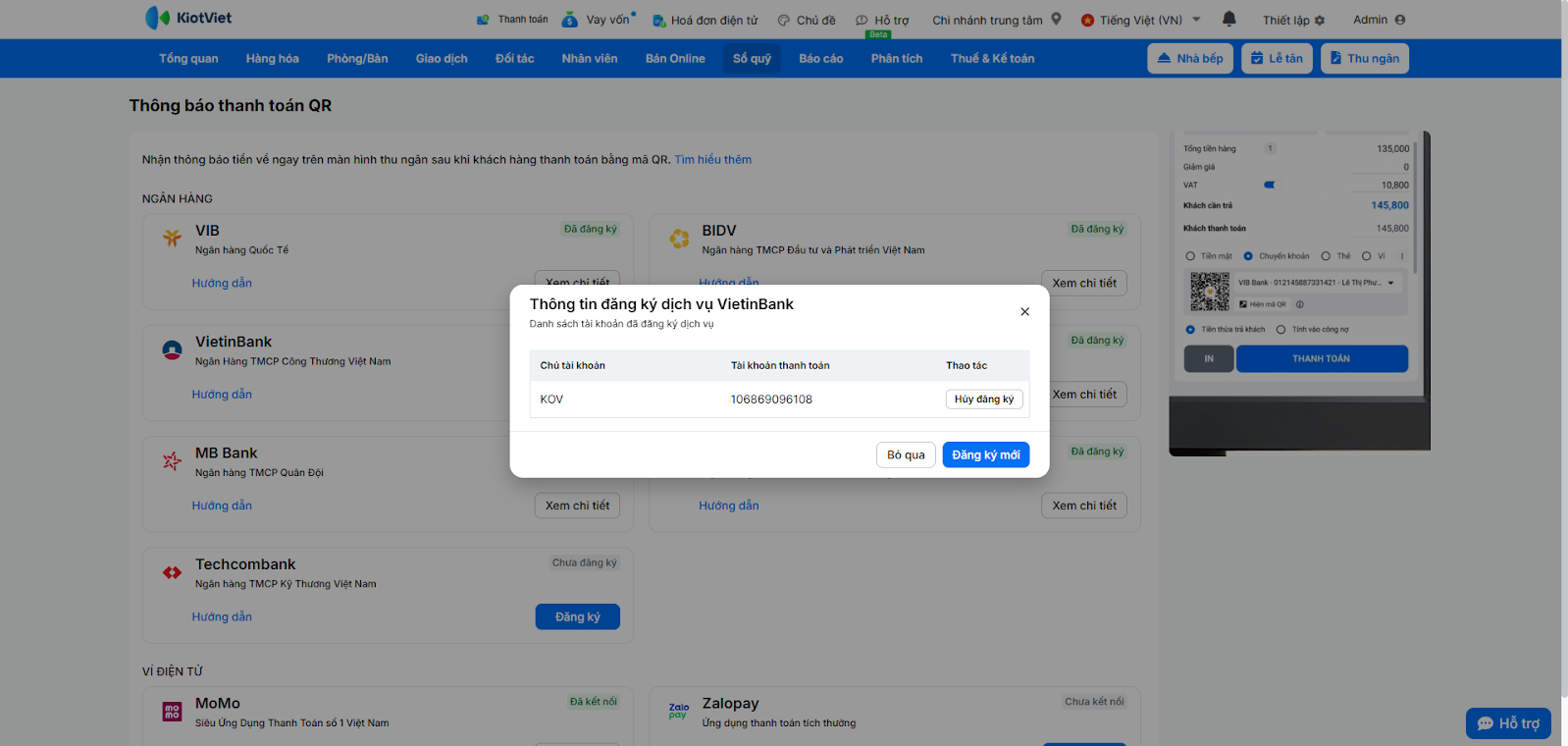Screen dimensions: 1568x746
Task: Open the notifications bell
Action: (1229, 19)
